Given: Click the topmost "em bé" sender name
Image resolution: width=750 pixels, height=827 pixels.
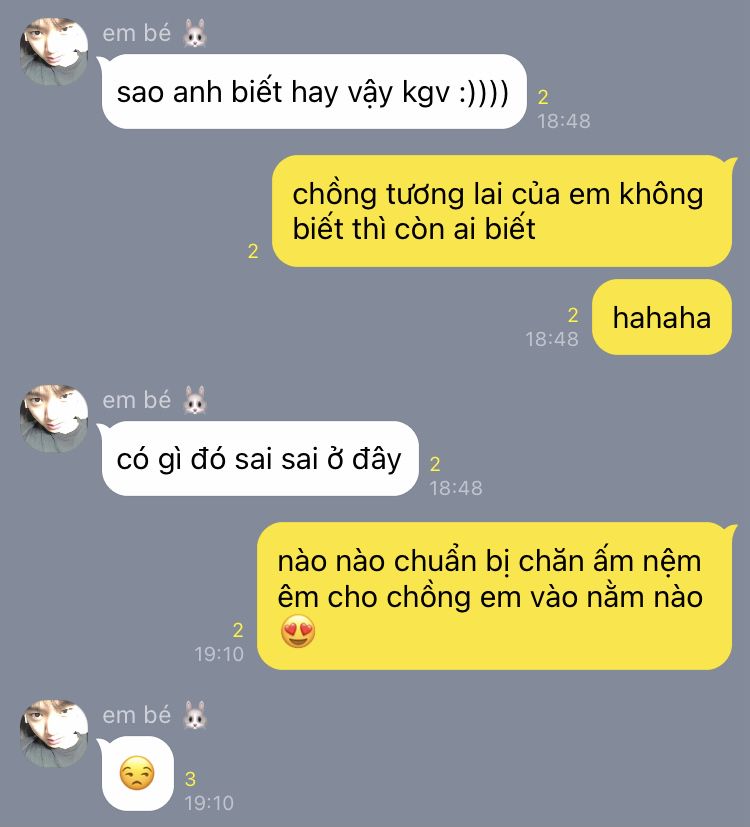Looking at the screenshot, I should coord(137,33).
